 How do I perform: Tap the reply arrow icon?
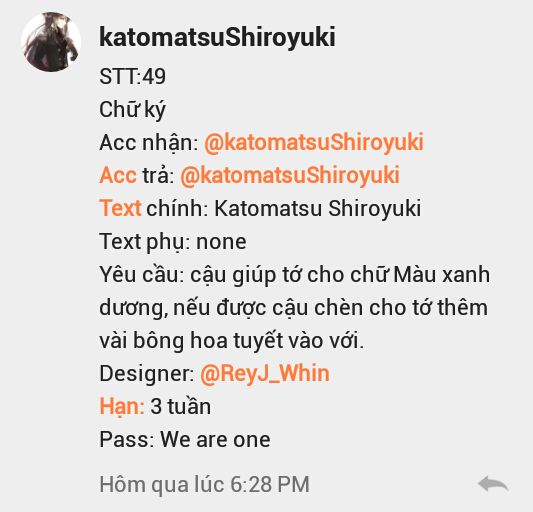pyautogui.click(x=493, y=483)
